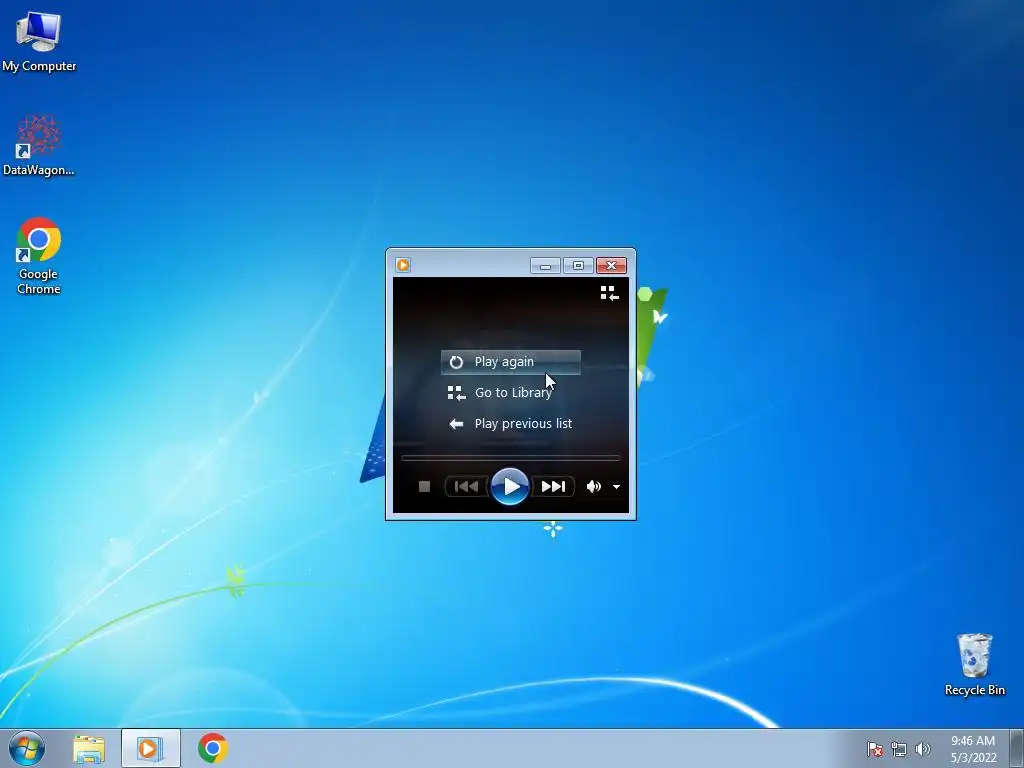Select the Google Chrome desktop shortcut

39,256
